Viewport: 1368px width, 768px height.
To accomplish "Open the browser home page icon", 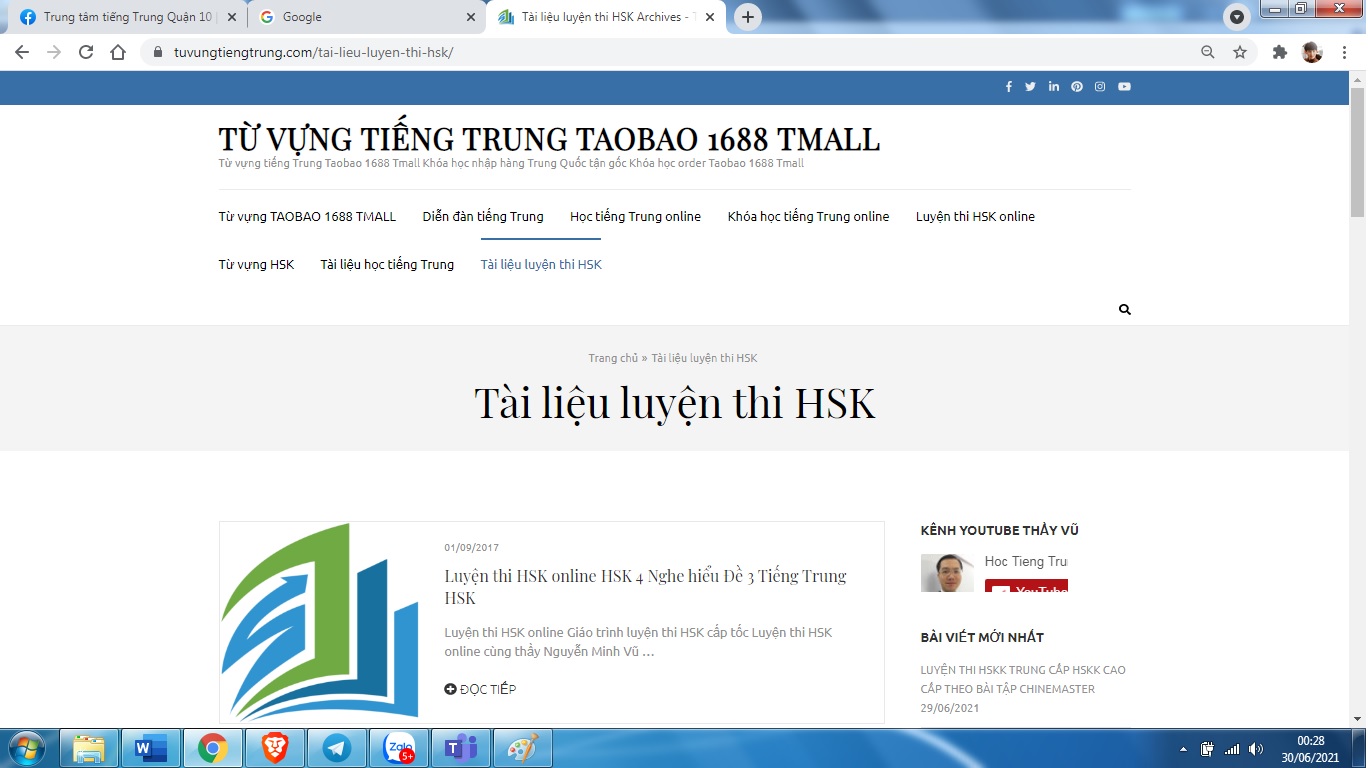I will pyautogui.click(x=118, y=52).
